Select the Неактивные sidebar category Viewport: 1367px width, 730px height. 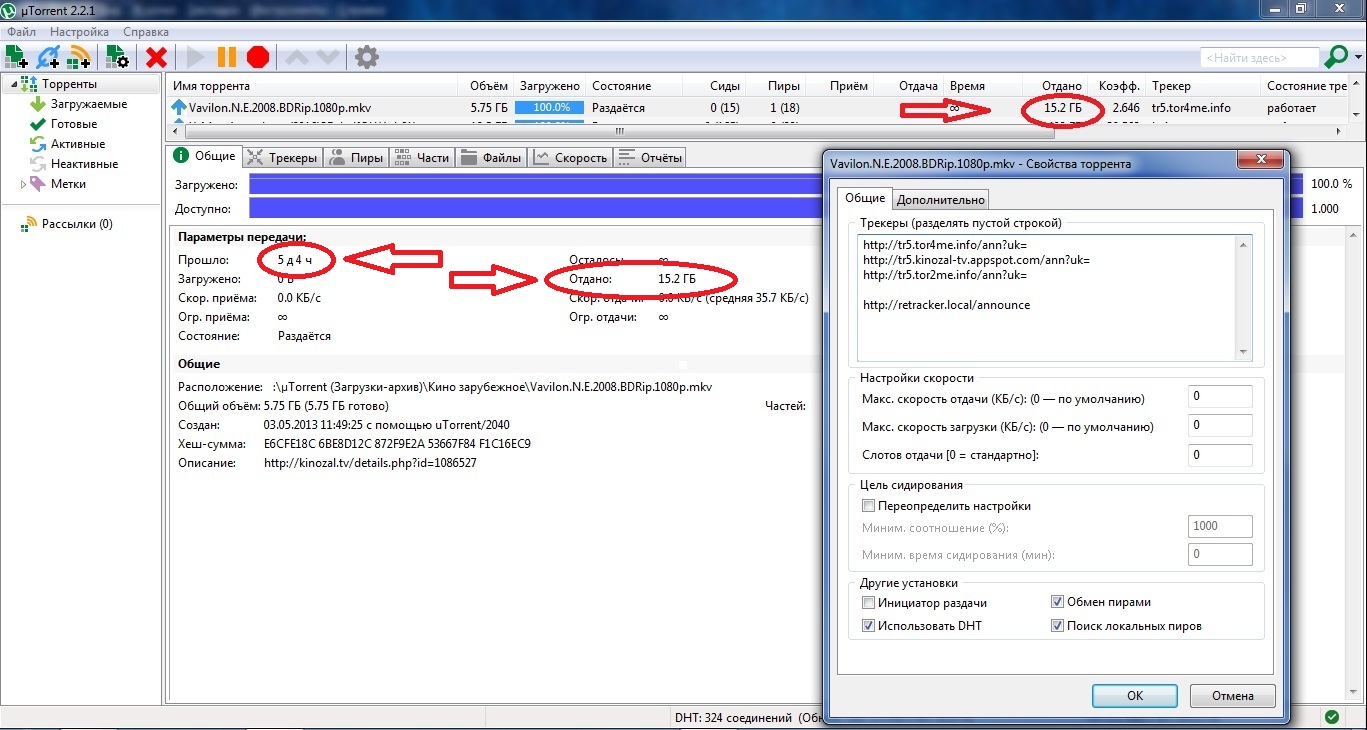click(84, 164)
